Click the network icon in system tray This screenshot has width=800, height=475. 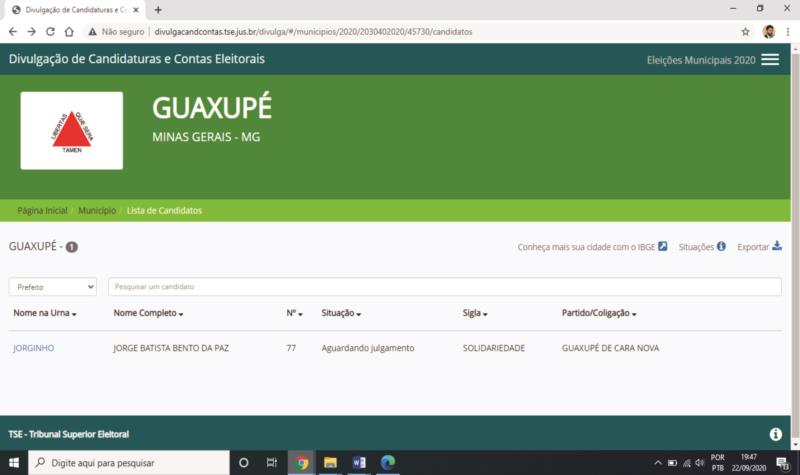[x=687, y=463]
